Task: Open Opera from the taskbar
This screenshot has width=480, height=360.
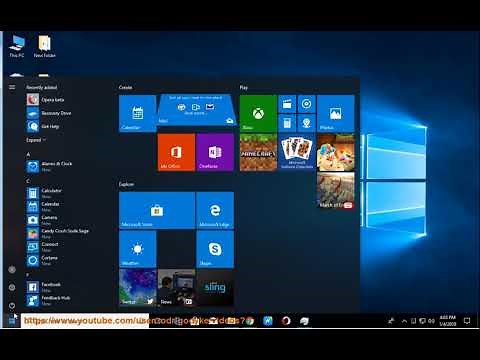Action: (x=286, y=321)
